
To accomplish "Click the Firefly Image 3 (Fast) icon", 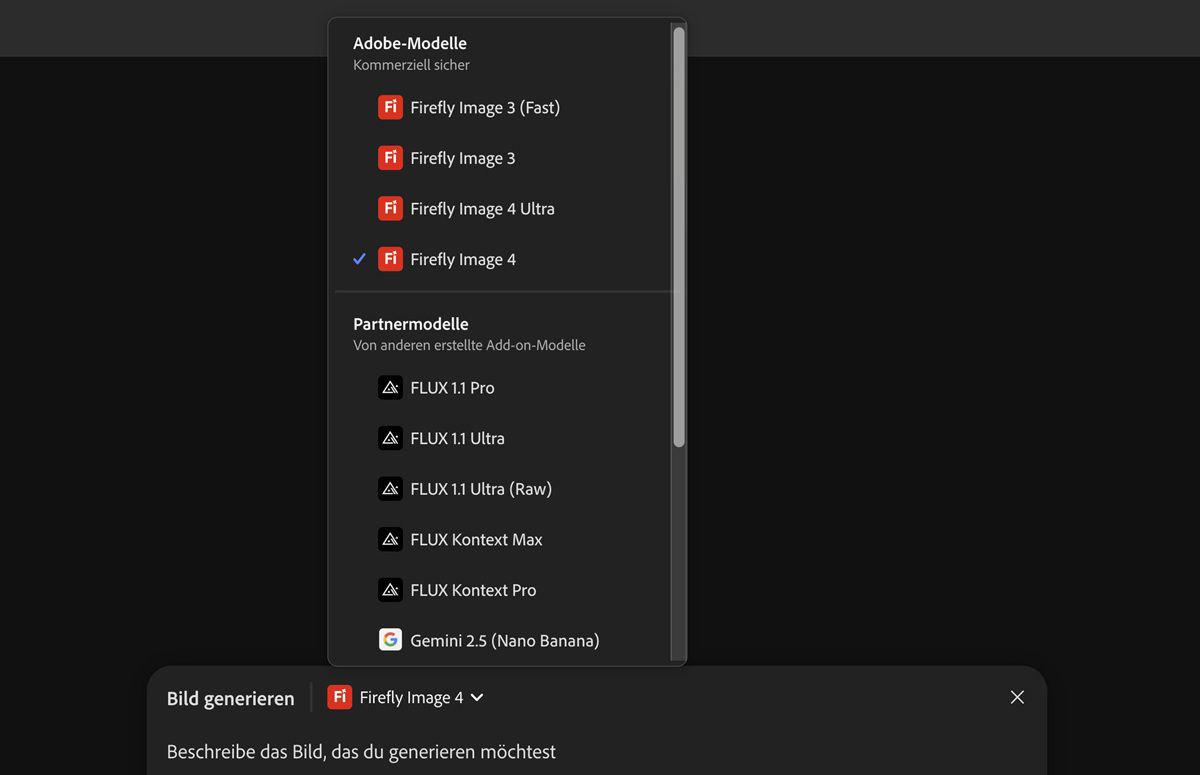I will tap(390, 107).
